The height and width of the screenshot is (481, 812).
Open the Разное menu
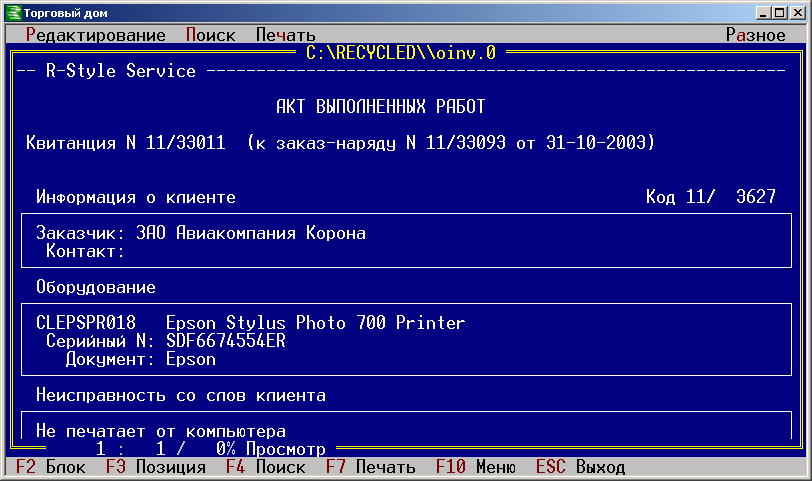pyautogui.click(x=756, y=35)
